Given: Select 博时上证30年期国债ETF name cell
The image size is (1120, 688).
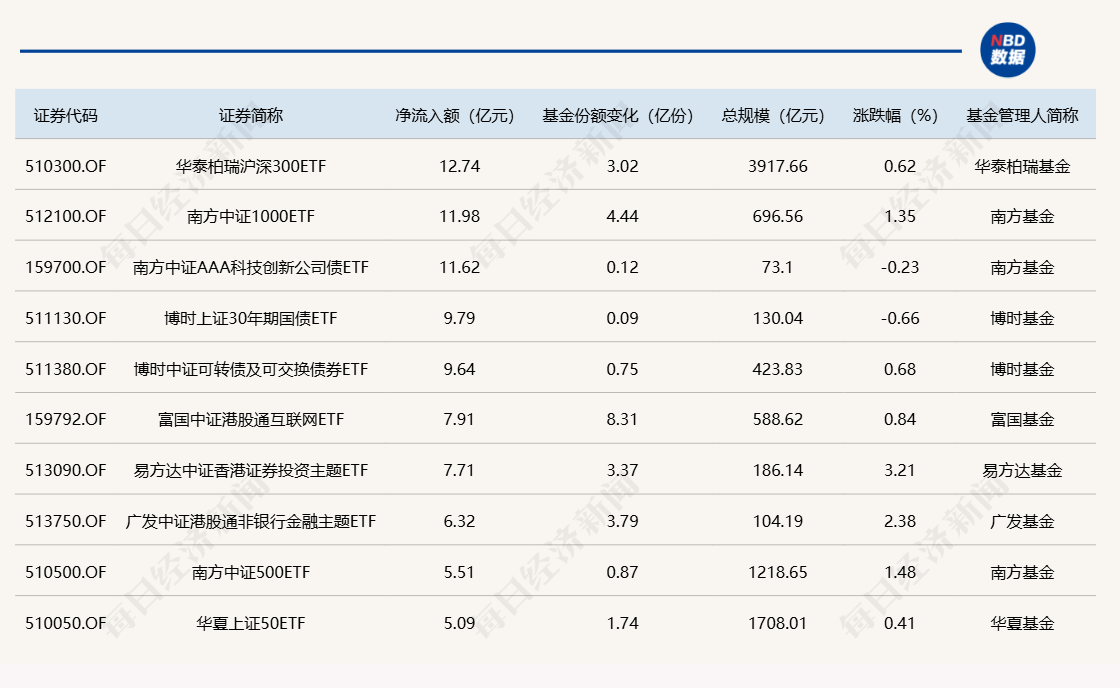Looking at the screenshot, I should point(251,318).
